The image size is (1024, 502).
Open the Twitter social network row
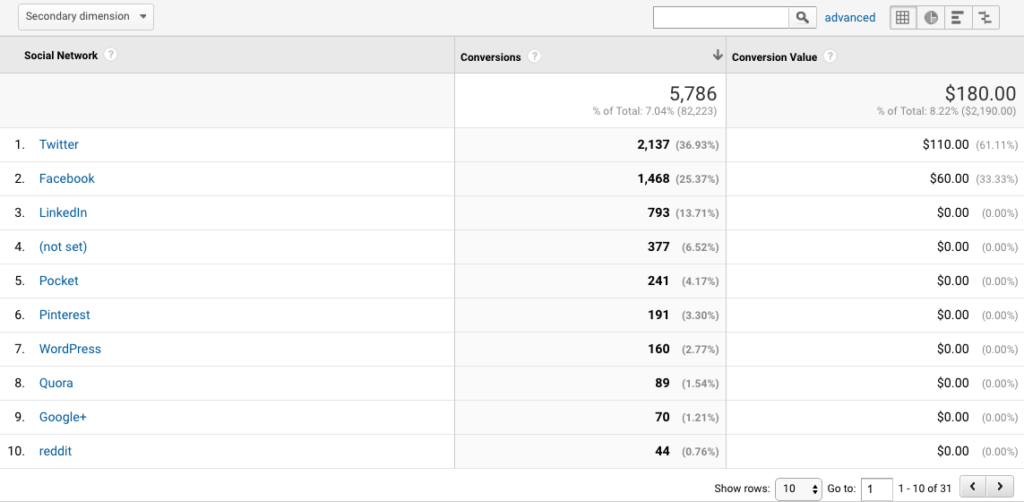point(59,144)
